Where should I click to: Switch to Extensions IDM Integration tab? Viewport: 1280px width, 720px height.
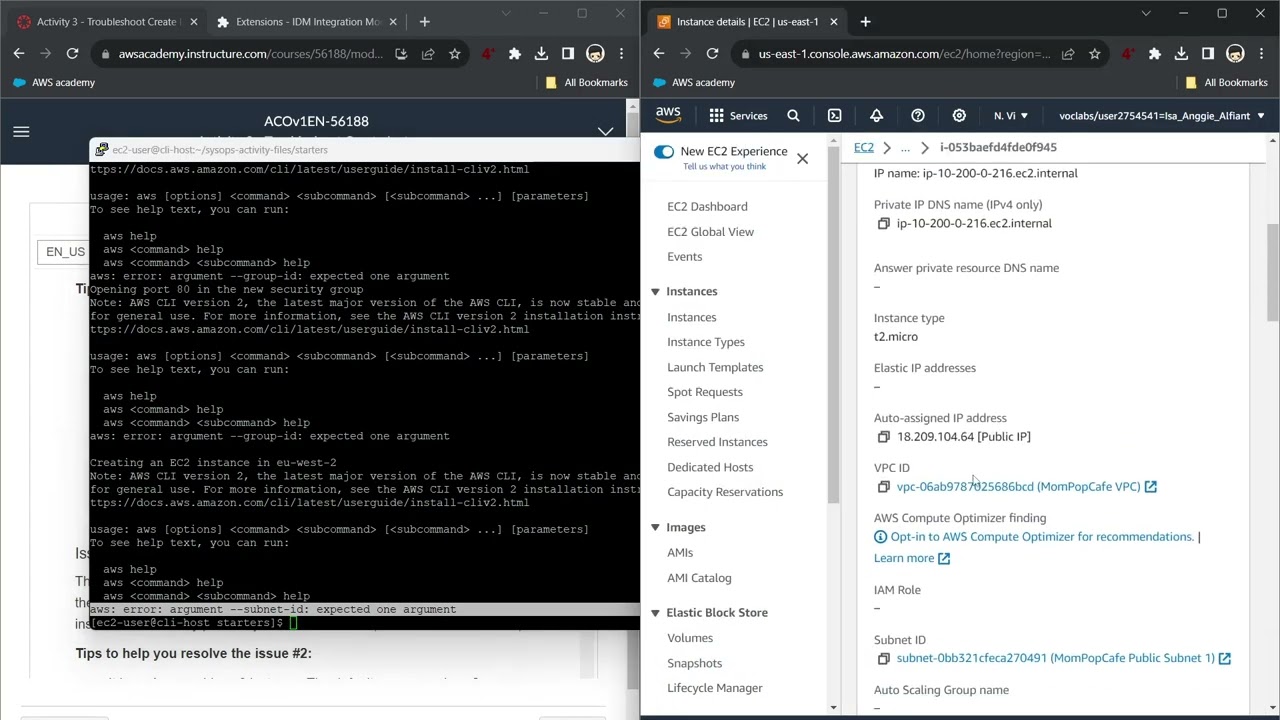[307, 21]
